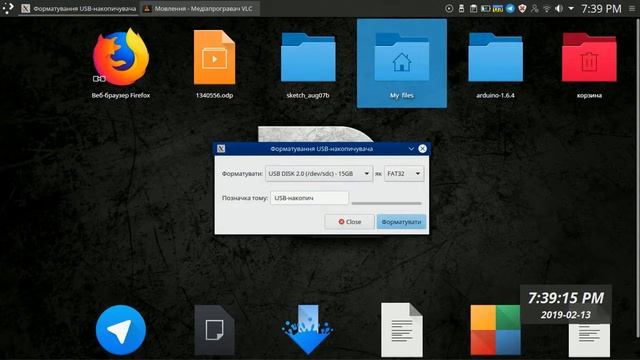Click the format progress bar
The width and height of the screenshot is (640, 360).
pos(386,203)
